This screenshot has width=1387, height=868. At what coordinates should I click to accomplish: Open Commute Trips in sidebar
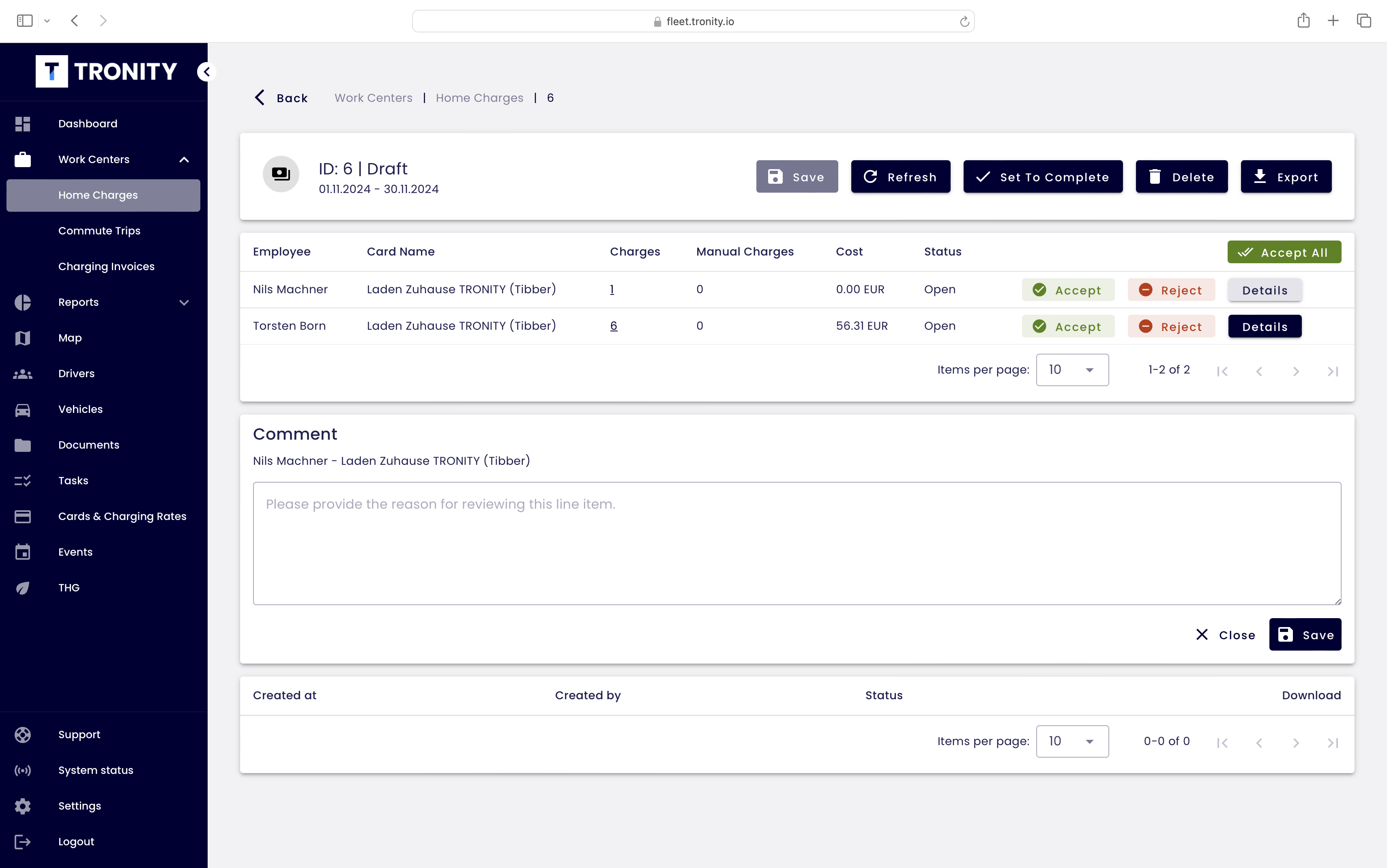[99, 231]
